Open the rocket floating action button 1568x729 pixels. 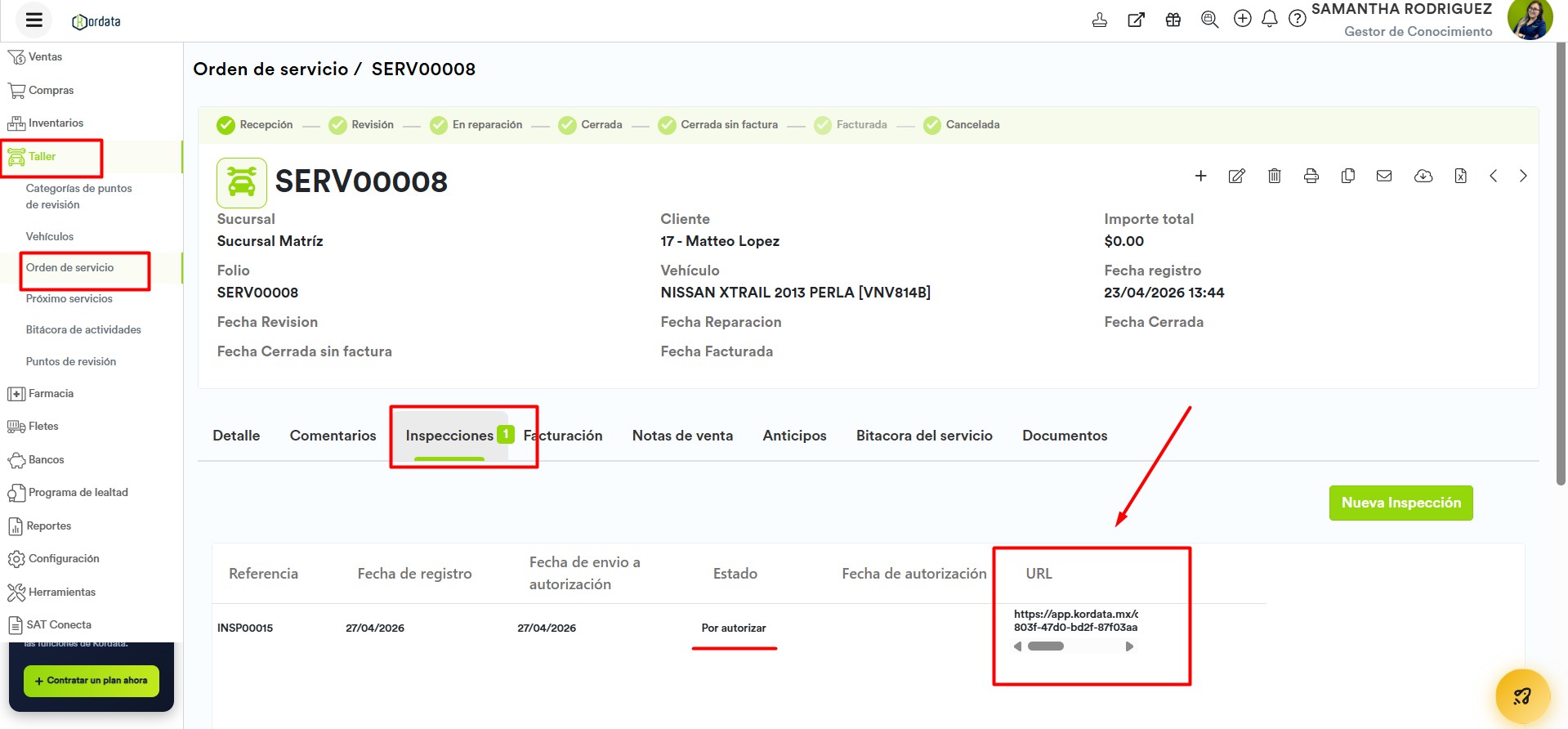[1522, 696]
